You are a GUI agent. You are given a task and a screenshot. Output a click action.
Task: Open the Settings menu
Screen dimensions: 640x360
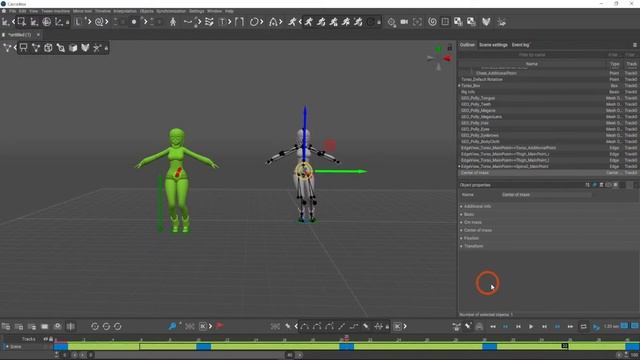[196, 11]
